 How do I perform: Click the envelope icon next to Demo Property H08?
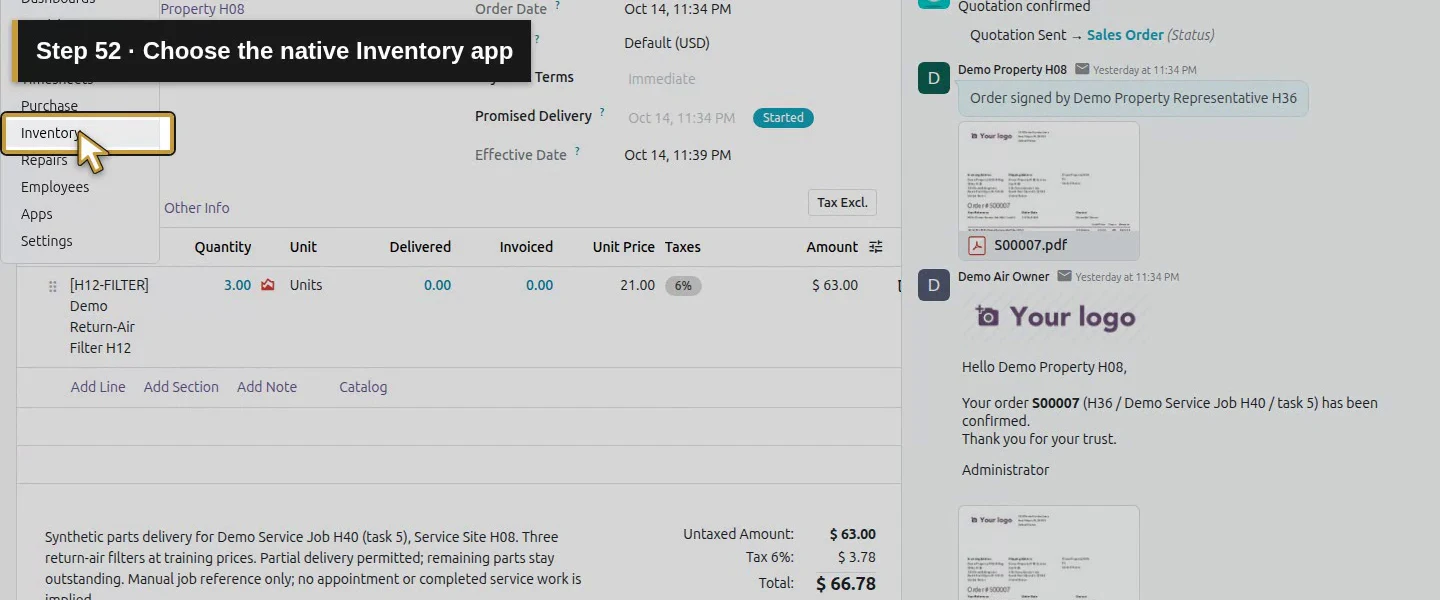[1082, 70]
